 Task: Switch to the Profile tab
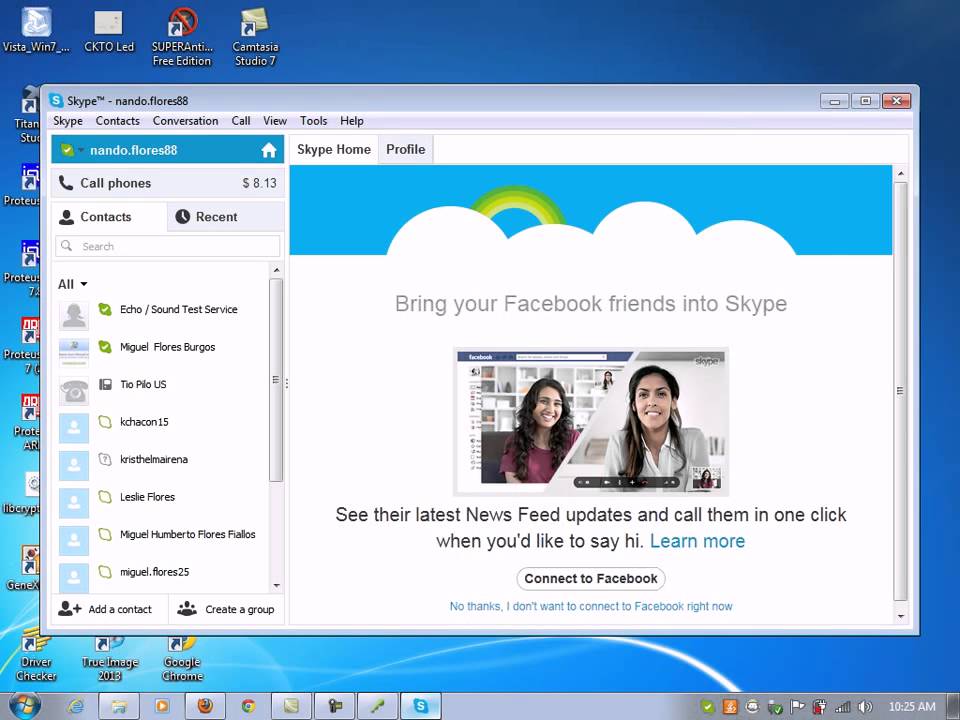405,149
